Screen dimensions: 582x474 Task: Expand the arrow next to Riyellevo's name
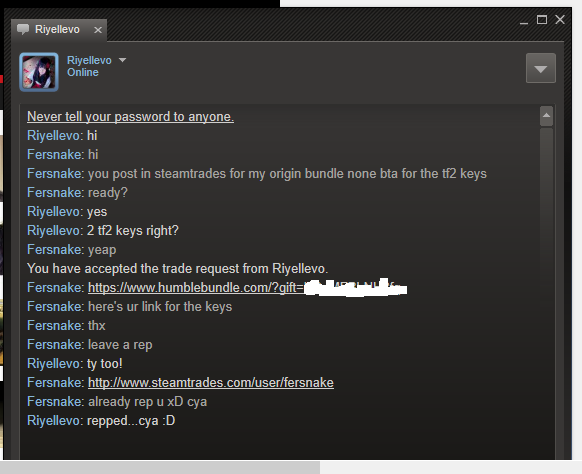coord(122,60)
